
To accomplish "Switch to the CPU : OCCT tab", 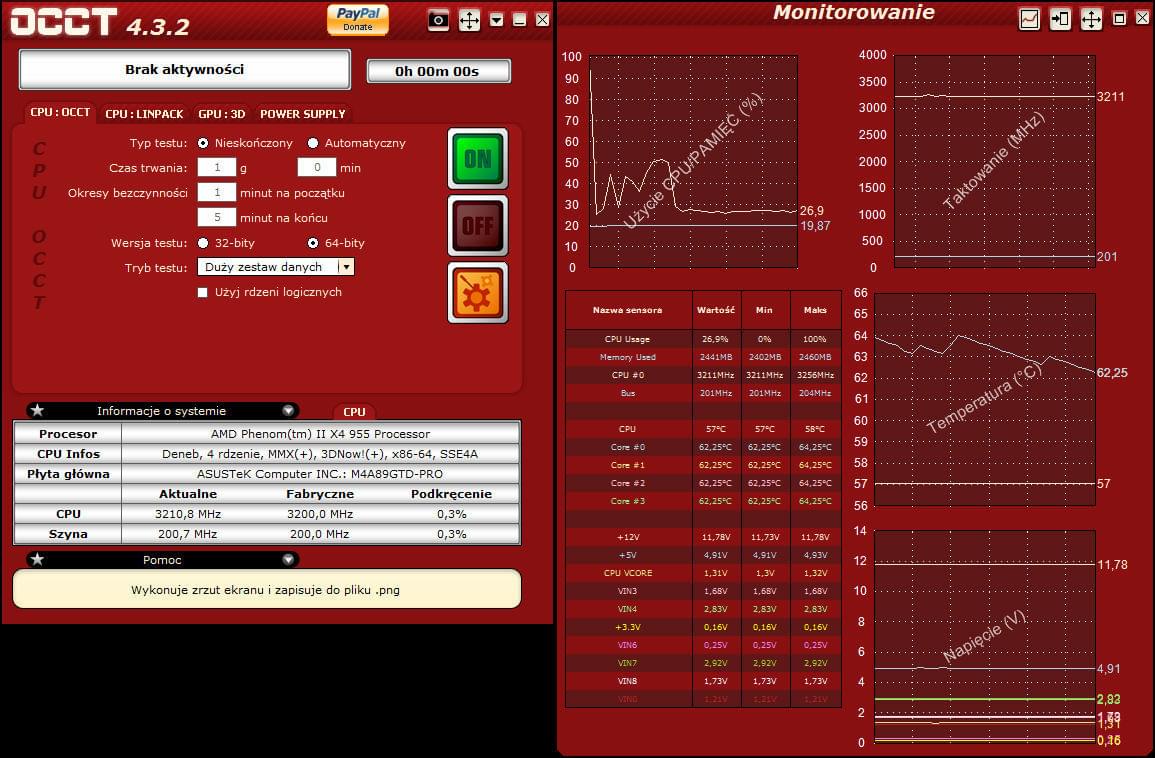I will pyautogui.click(x=60, y=113).
